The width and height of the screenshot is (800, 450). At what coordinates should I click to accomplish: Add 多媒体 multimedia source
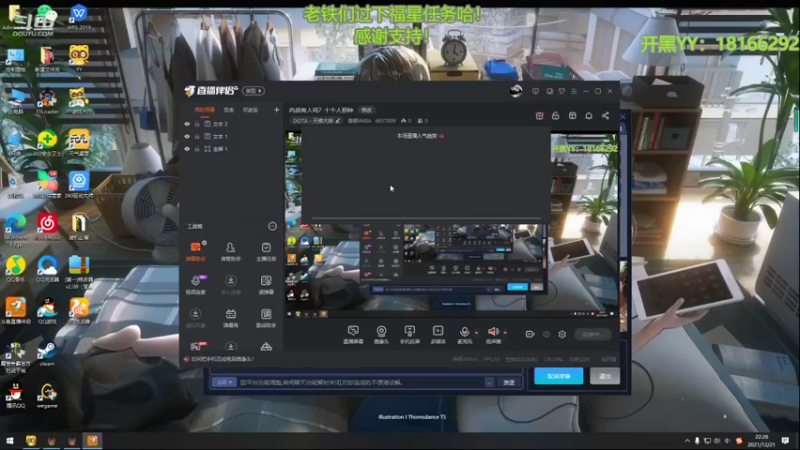[438, 335]
